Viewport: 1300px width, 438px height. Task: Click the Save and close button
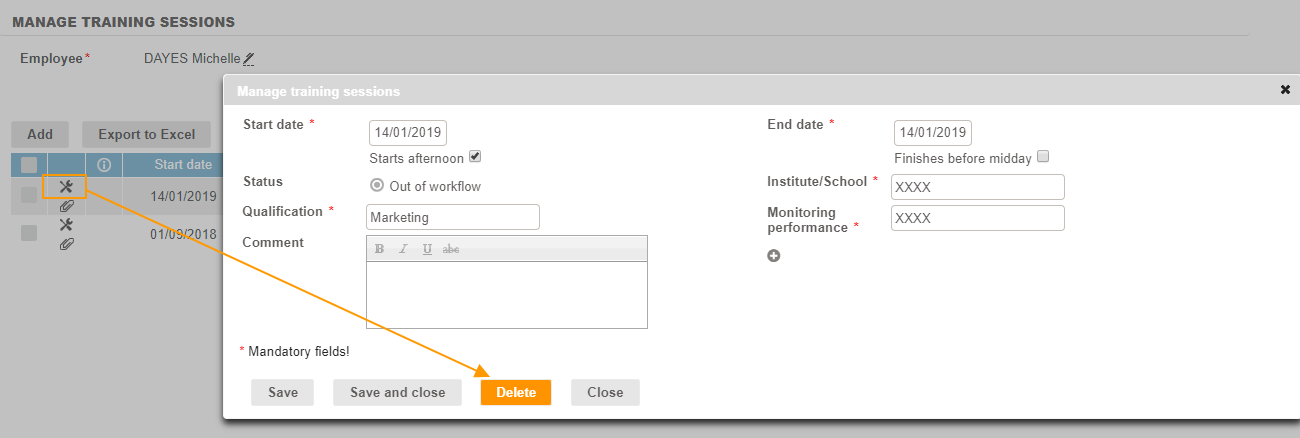[x=397, y=393]
